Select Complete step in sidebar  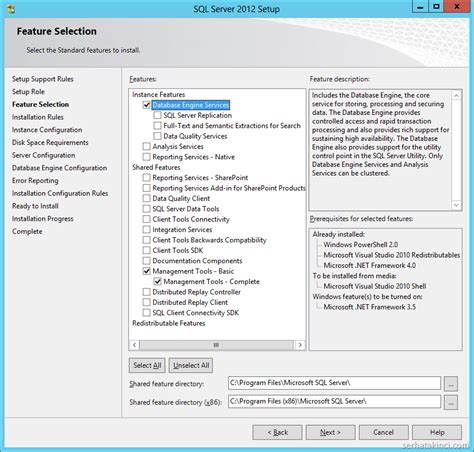point(27,231)
